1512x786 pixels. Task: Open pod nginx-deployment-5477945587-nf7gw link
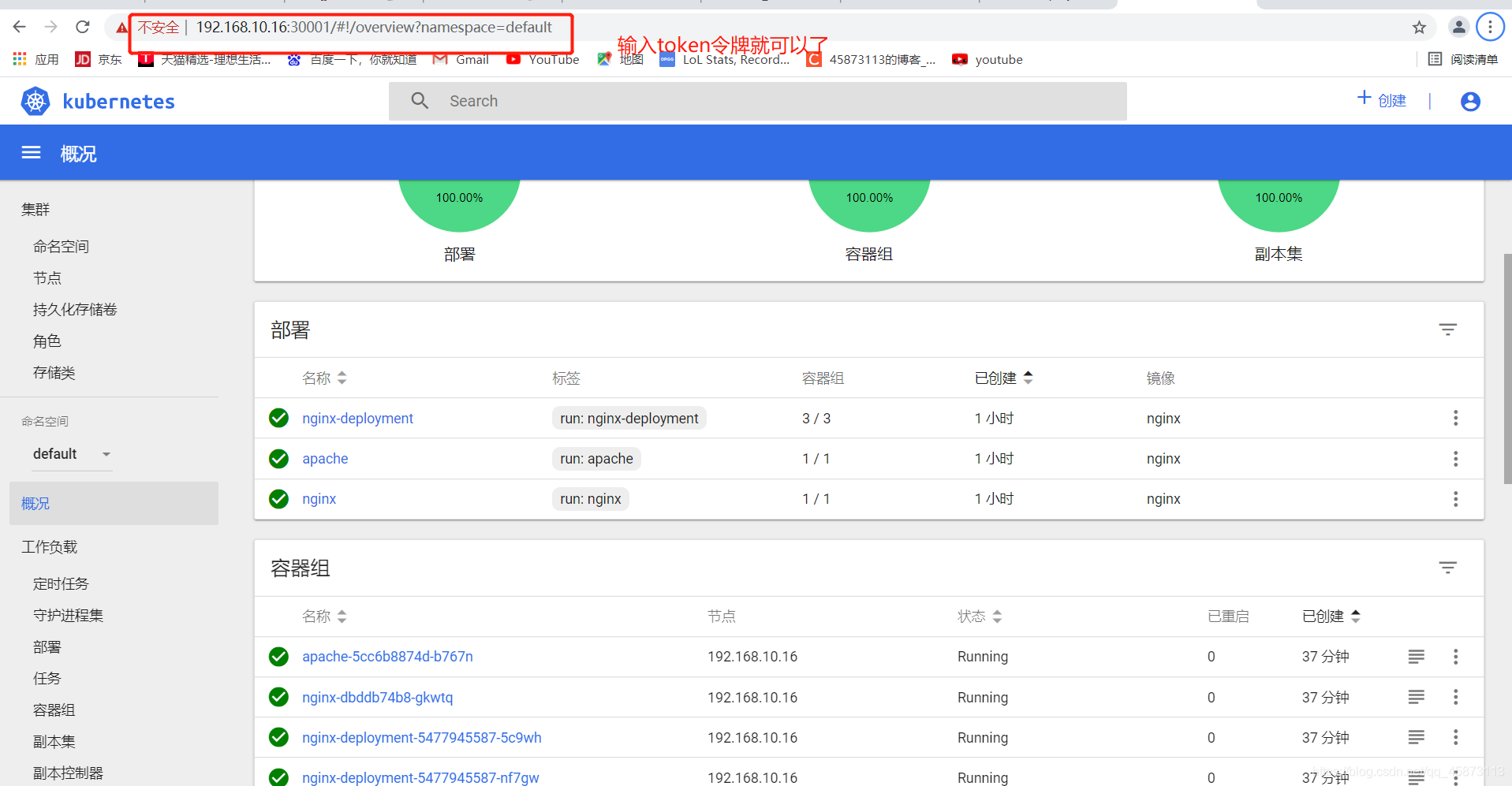tap(420, 777)
